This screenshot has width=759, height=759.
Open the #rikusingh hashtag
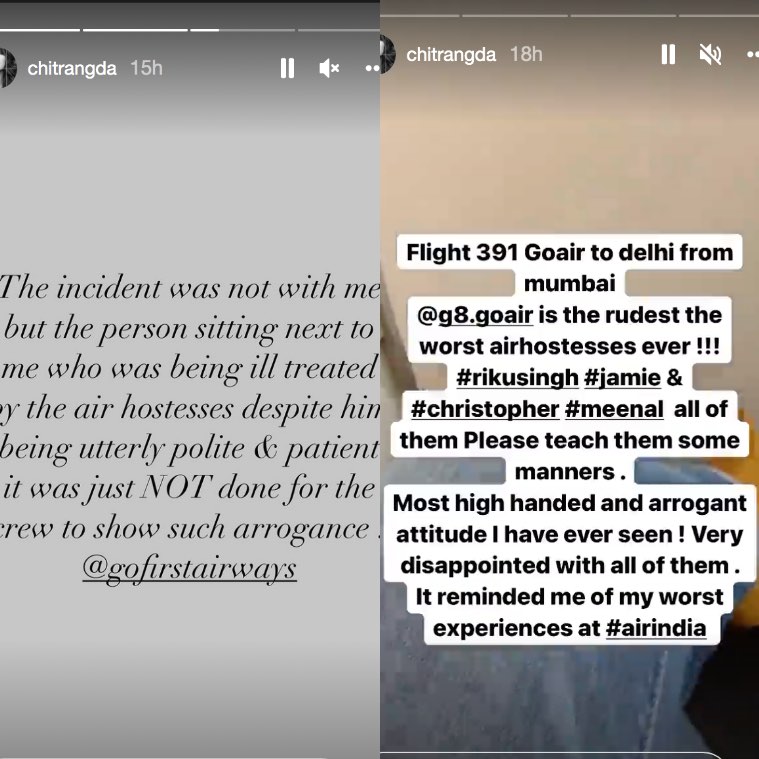pyautogui.click(x=517, y=378)
